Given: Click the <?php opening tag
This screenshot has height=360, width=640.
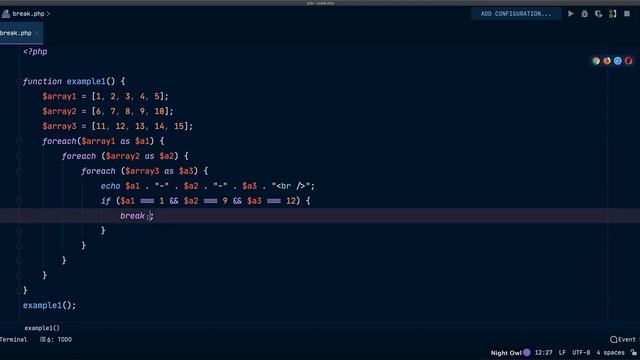Looking at the screenshot, I should 35,52.
